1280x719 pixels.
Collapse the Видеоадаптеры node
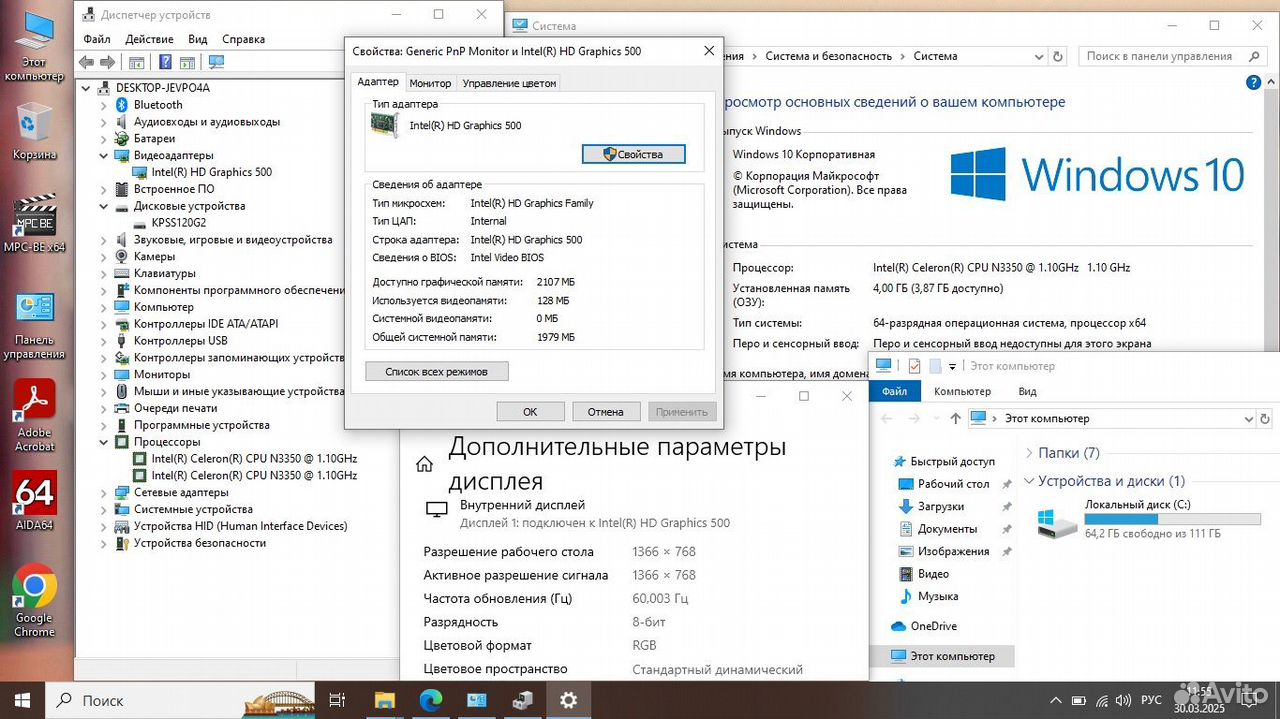pos(104,156)
